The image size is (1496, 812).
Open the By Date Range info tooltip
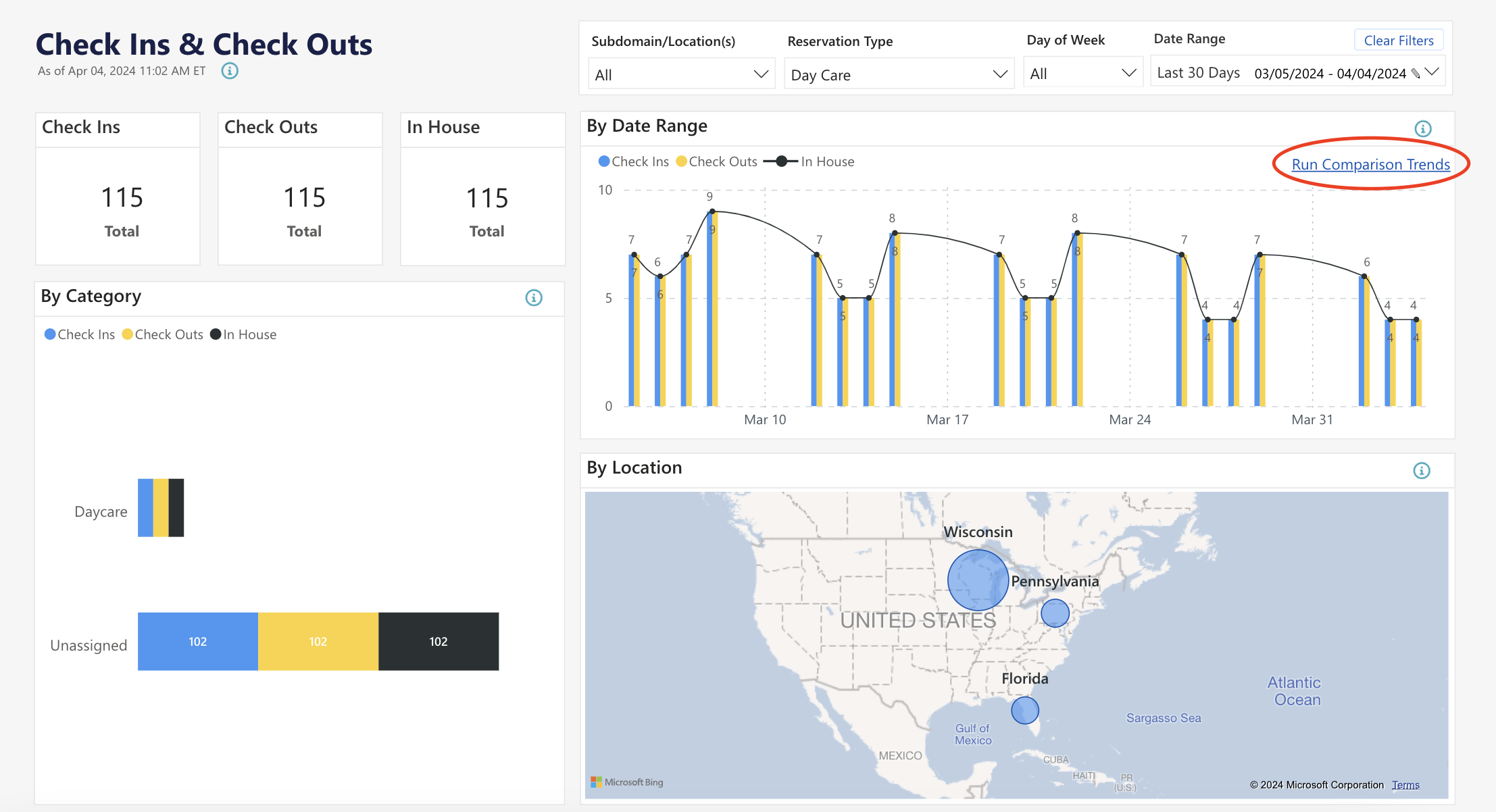1422,129
